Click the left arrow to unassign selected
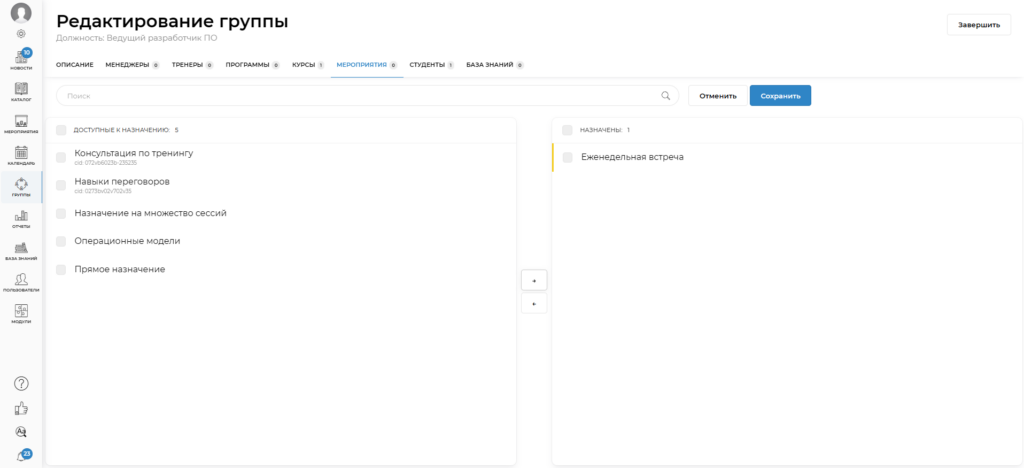Image resolution: width=1024 pixels, height=468 pixels. (534, 304)
